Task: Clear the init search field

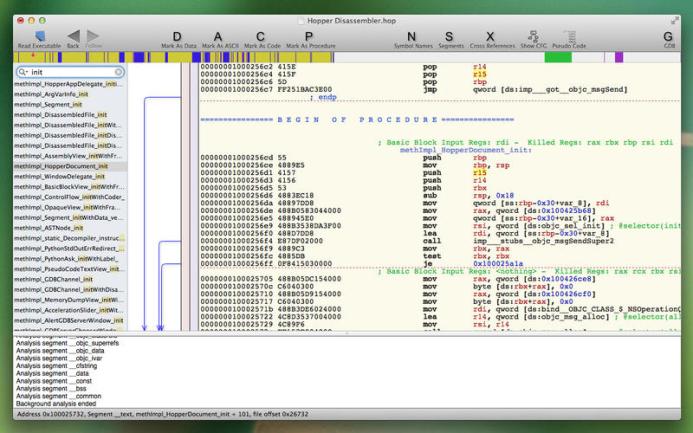Action: [118, 72]
